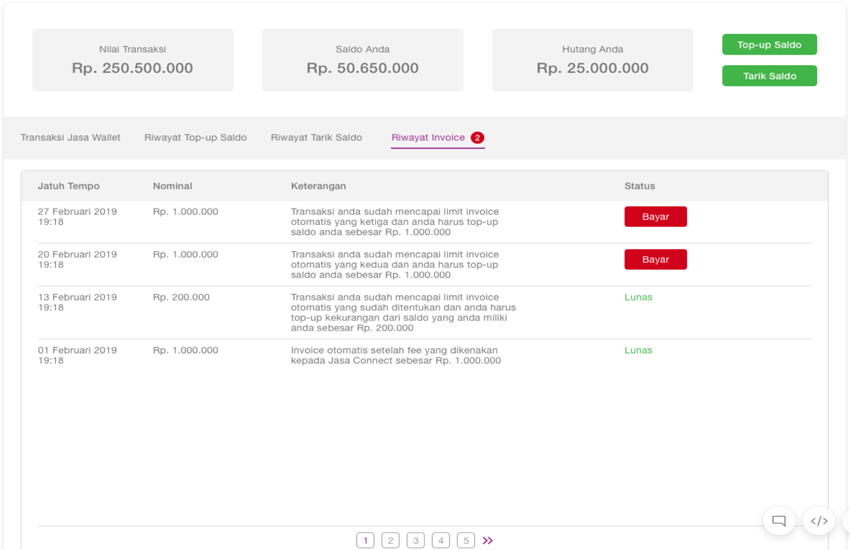Click the Hutang Anda Rp. 25.000.000 card
The image size is (850, 550).
pos(593,60)
